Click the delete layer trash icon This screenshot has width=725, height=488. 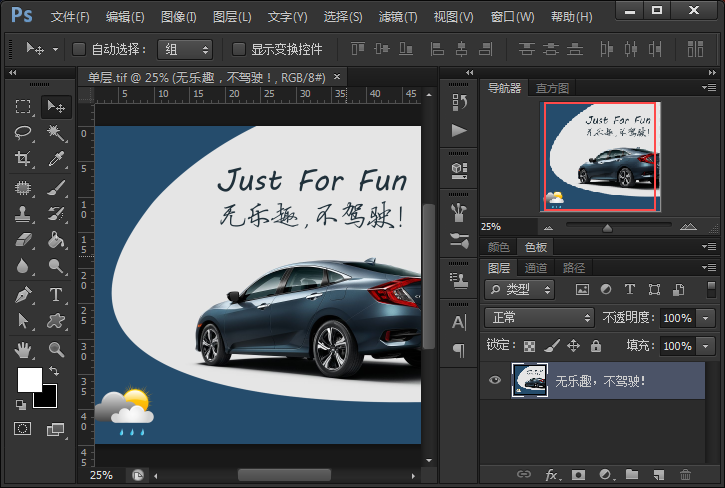point(685,473)
